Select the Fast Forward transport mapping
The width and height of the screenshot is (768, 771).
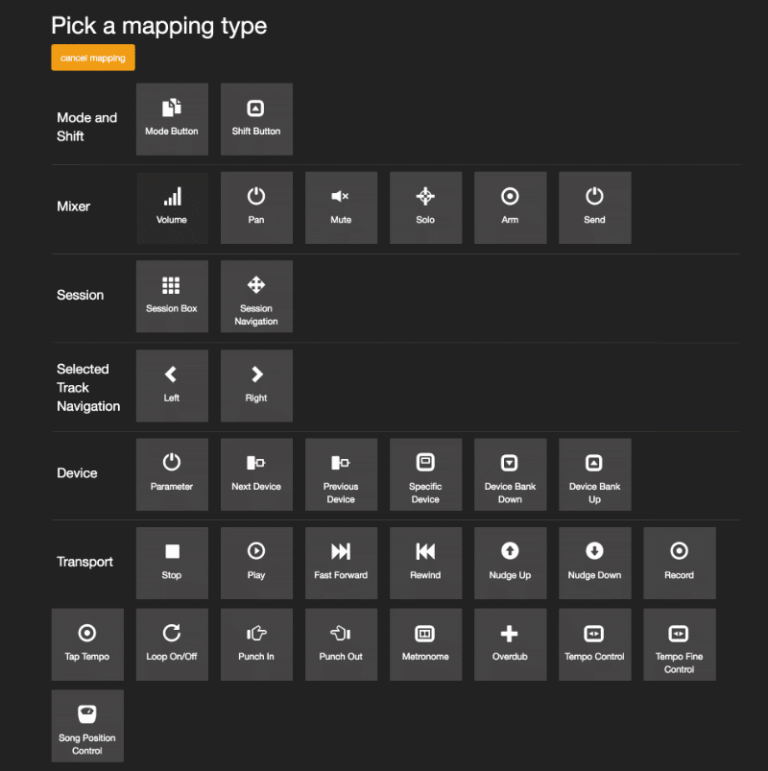341,563
